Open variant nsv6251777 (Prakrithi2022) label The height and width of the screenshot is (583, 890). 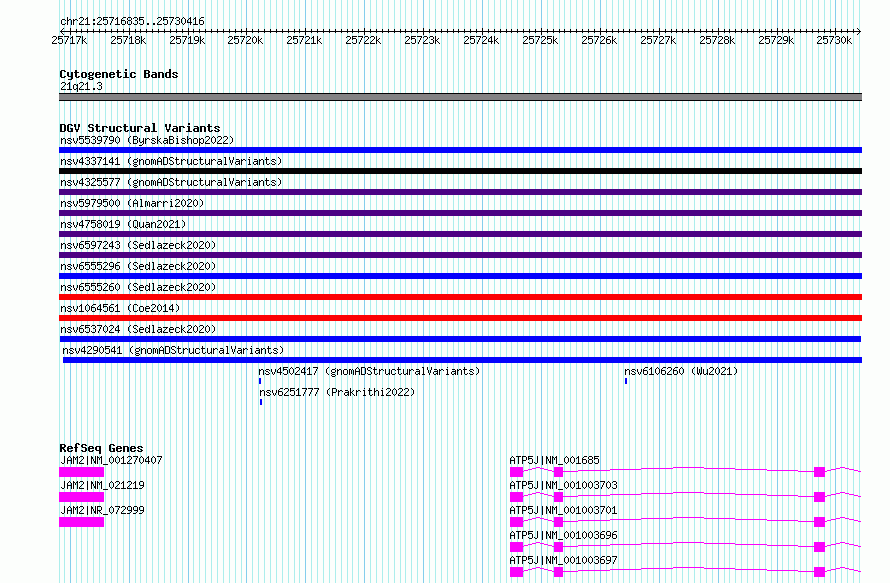click(x=337, y=392)
